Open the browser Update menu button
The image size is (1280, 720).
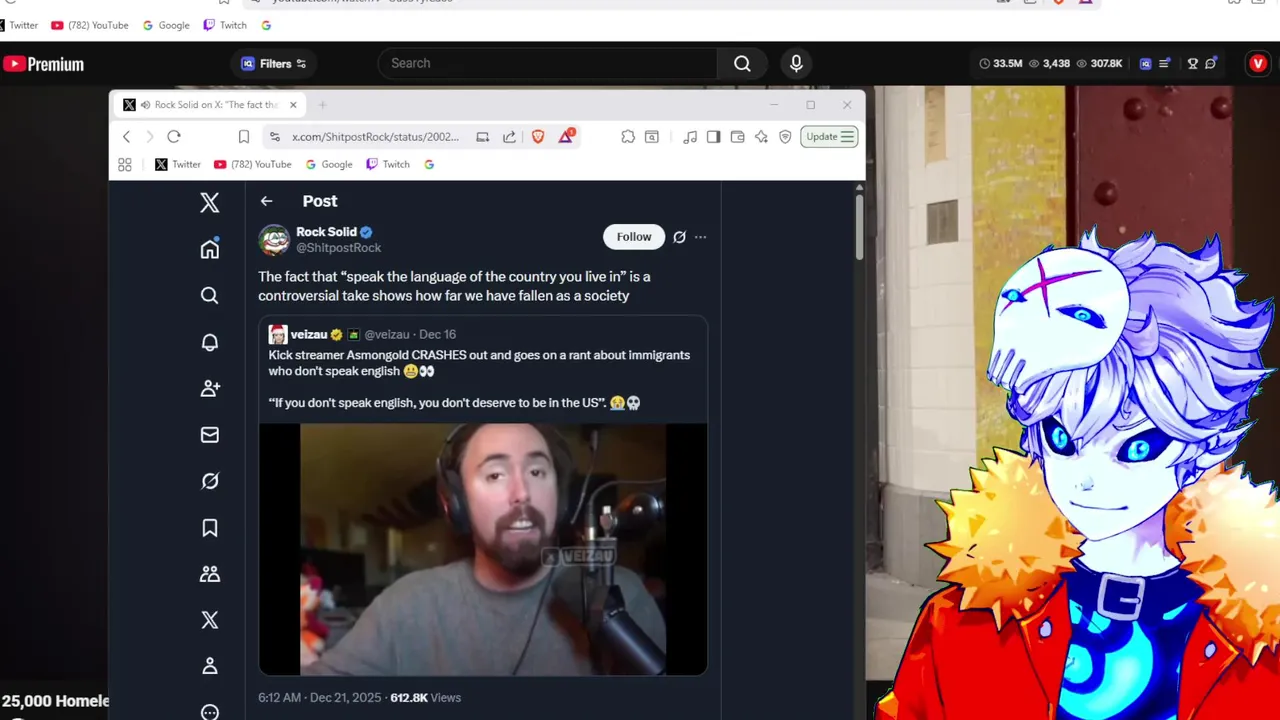coord(830,137)
